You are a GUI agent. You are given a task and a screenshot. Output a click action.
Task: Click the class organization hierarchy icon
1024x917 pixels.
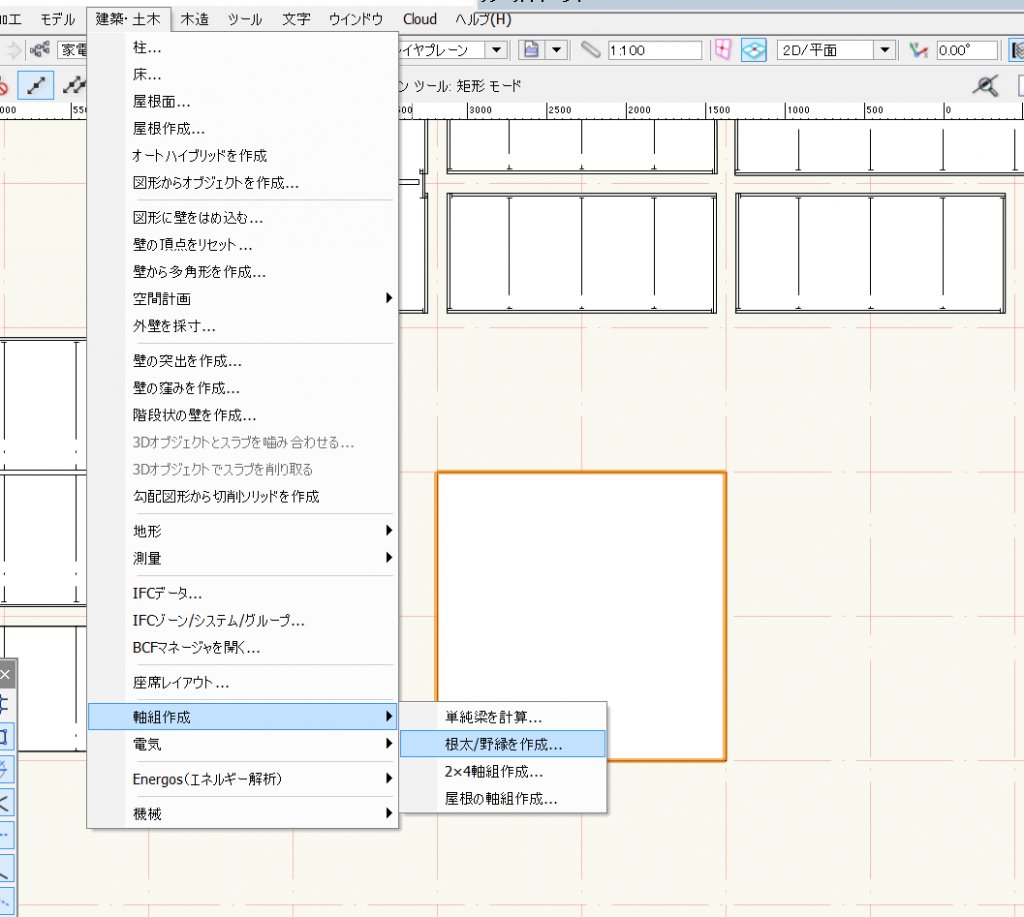click(x=41, y=50)
